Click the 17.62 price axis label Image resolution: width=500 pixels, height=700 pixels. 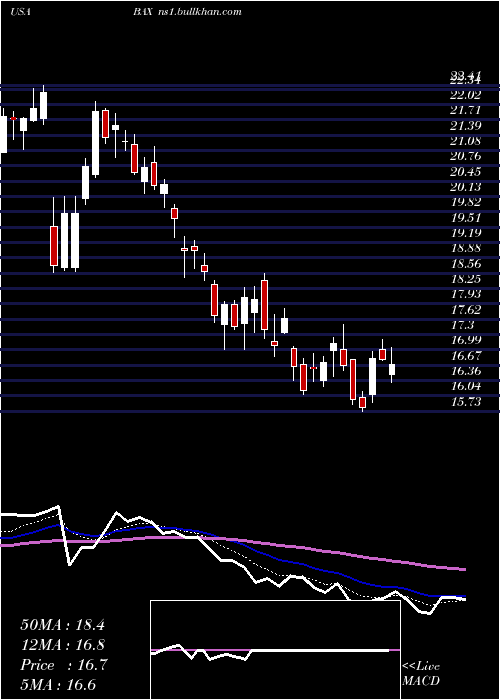pyautogui.click(x=465, y=310)
